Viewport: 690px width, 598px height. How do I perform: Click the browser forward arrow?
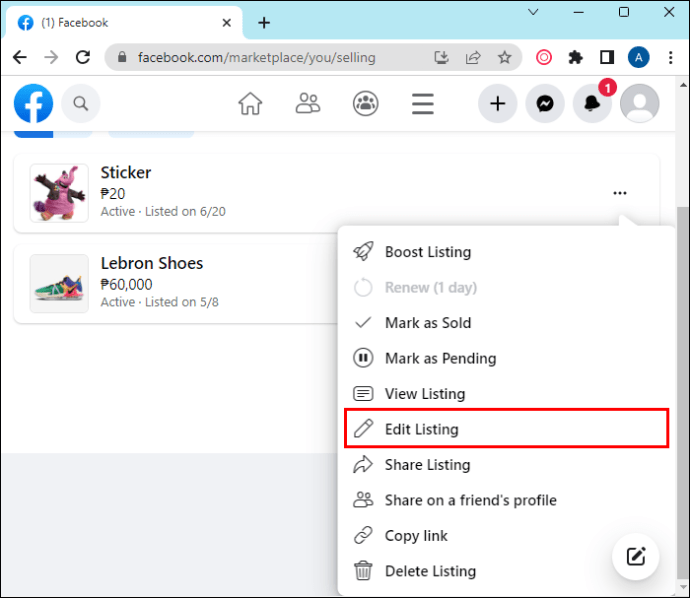pos(51,57)
